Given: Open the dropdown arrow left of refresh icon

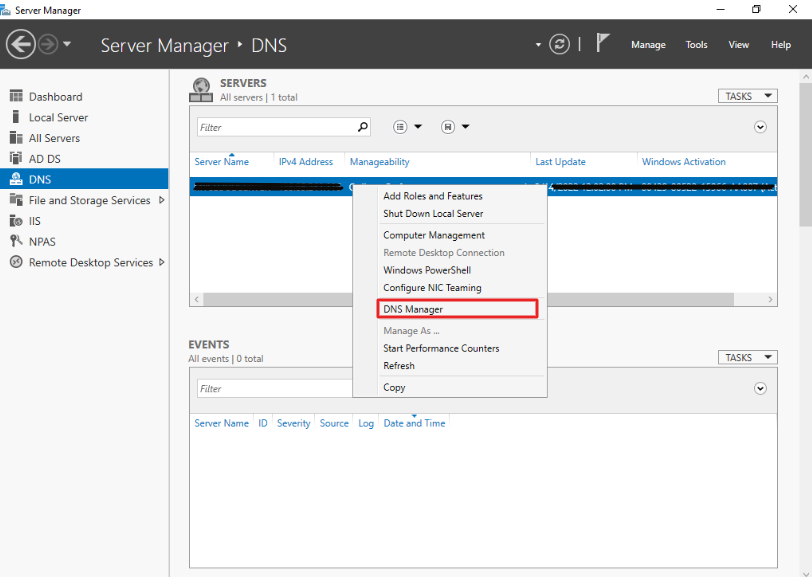Looking at the screenshot, I should pos(538,45).
